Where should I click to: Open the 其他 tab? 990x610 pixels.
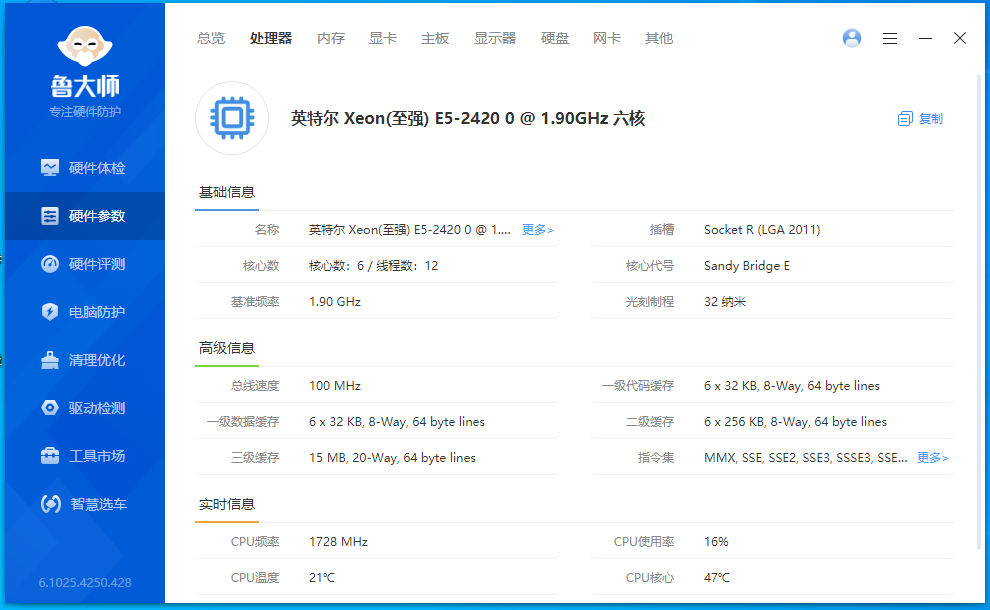tap(659, 39)
